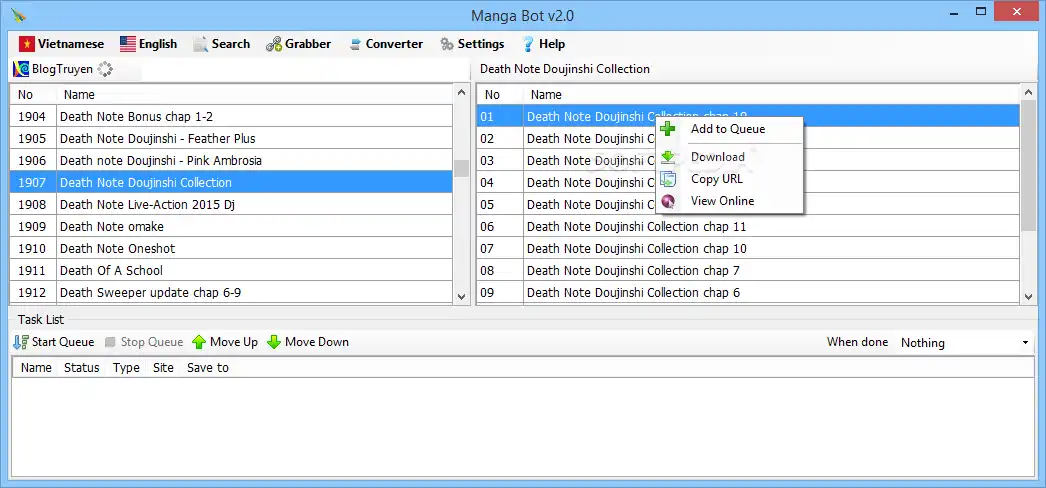Click chapter list scrollbar down arrow
The height and width of the screenshot is (488, 1046).
1029,297
